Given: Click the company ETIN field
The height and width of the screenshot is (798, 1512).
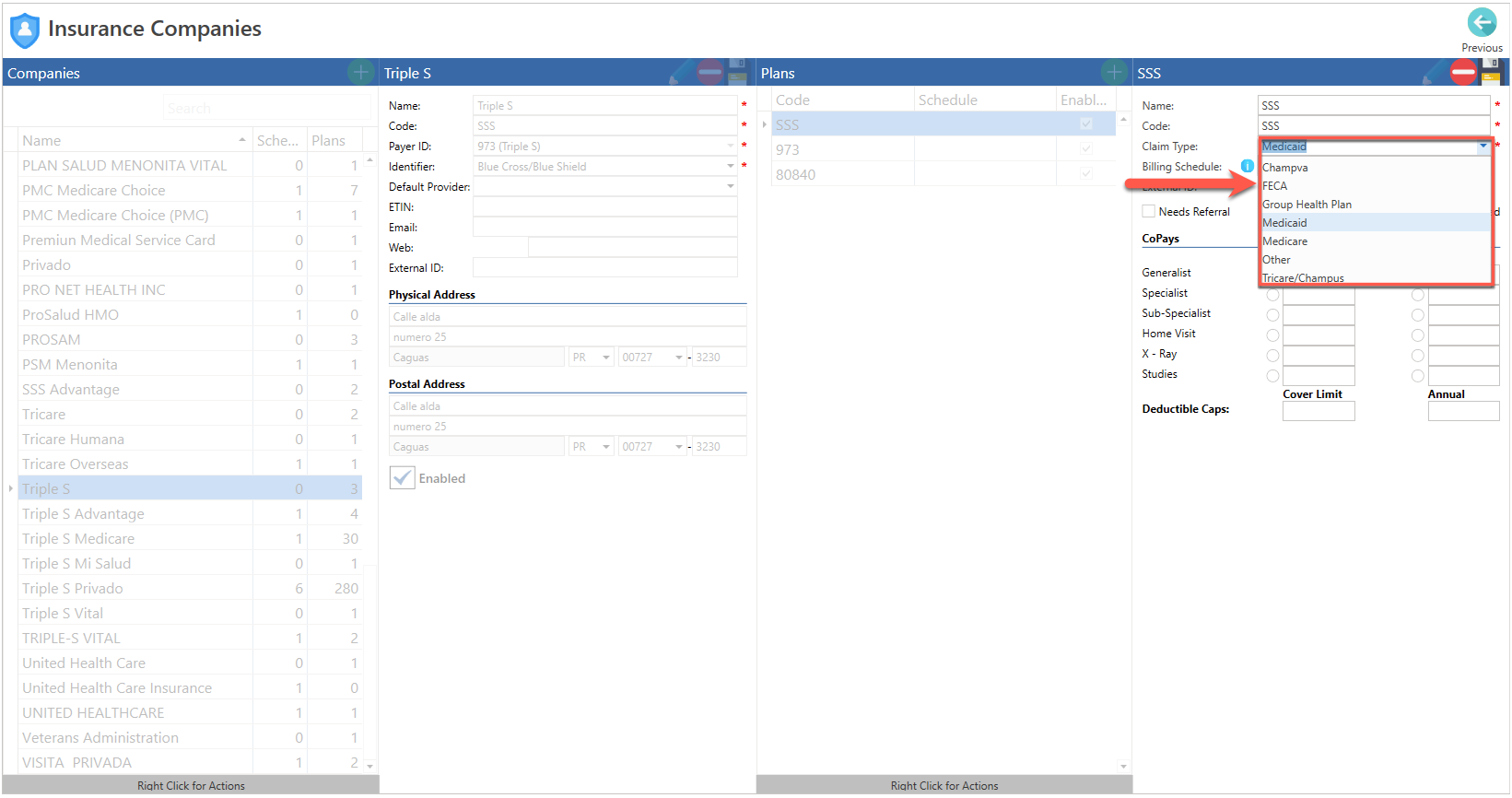Looking at the screenshot, I should click(x=604, y=206).
